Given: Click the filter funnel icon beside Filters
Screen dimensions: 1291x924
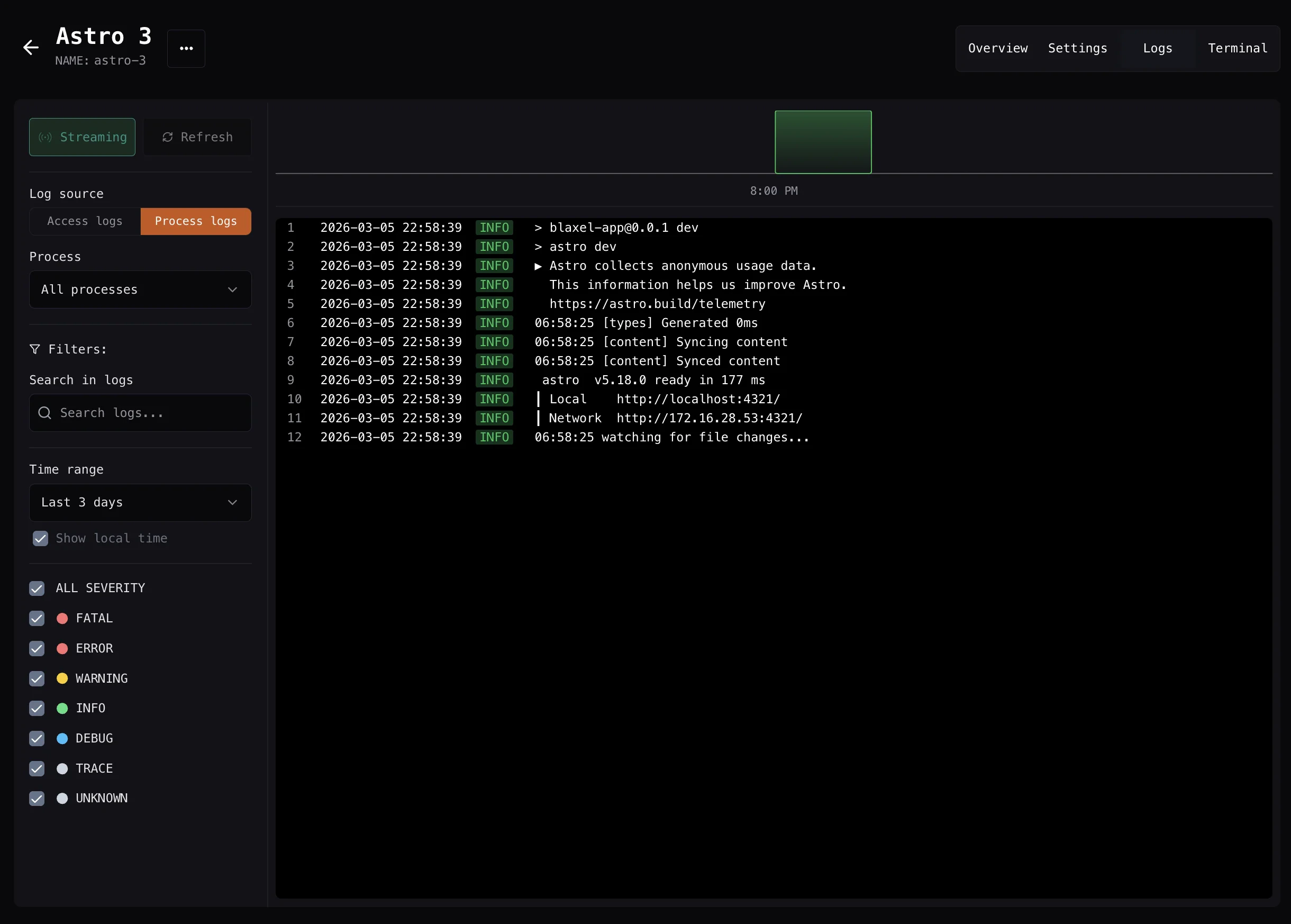Looking at the screenshot, I should pyautogui.click(x=35, y=349).
